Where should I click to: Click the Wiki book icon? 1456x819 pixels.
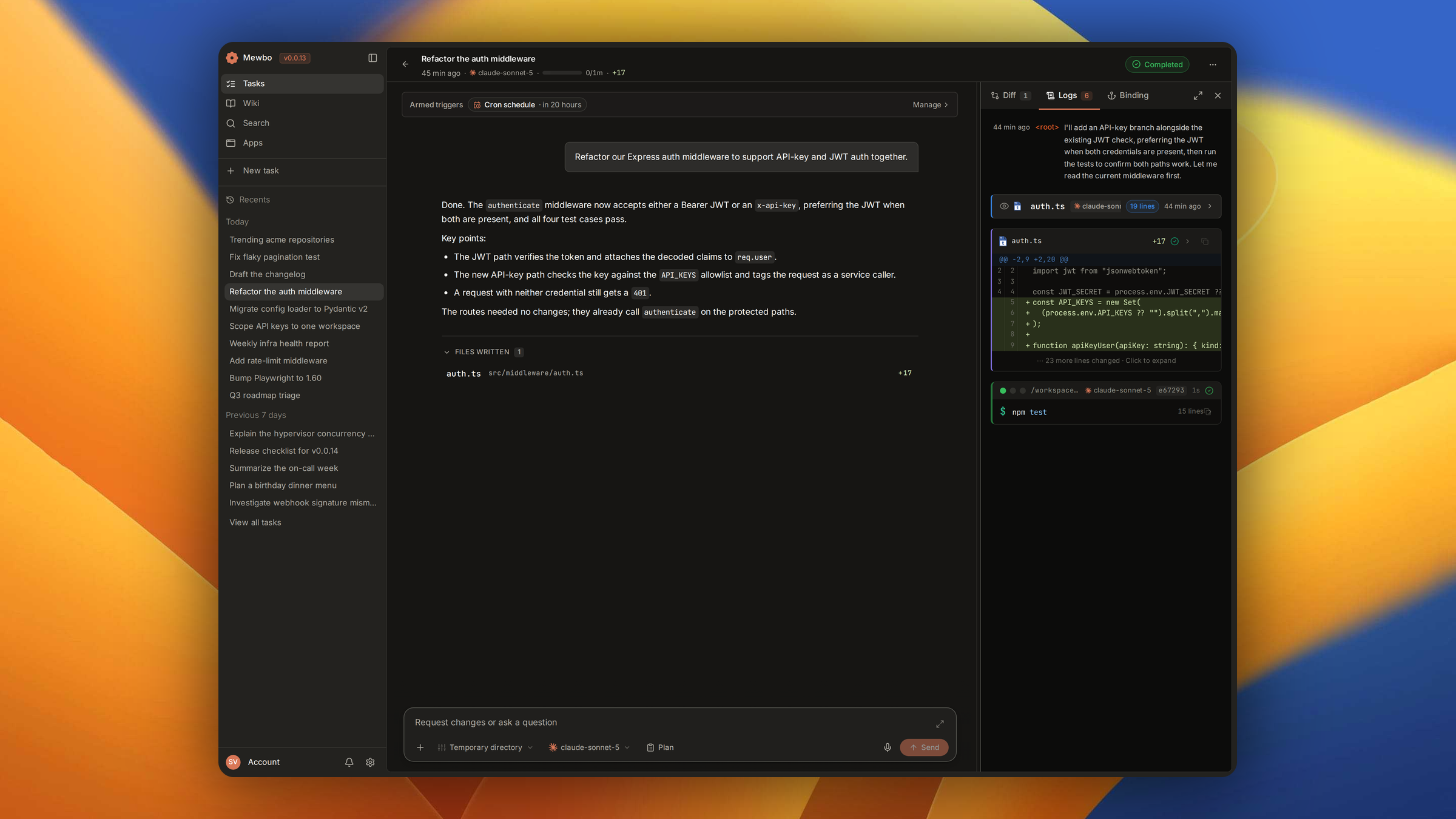pyautogui.click(x=231, y=103)
